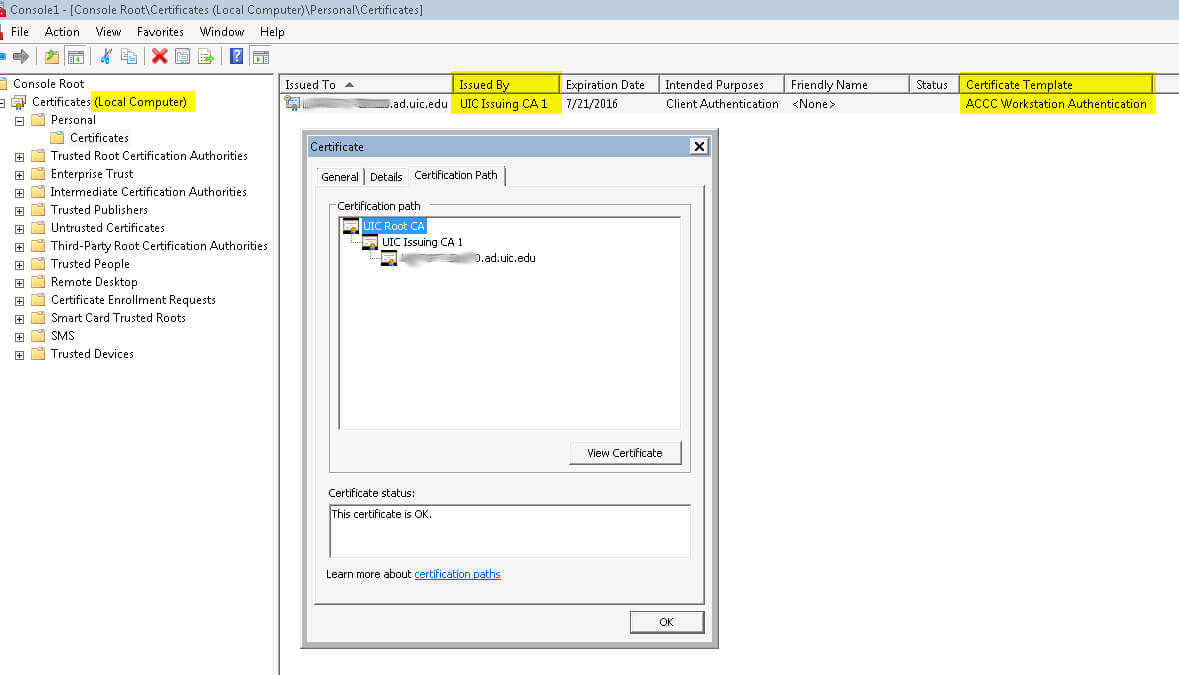Select the Certificates folder under Personal
1179x675 pixels.
point(99,138)
